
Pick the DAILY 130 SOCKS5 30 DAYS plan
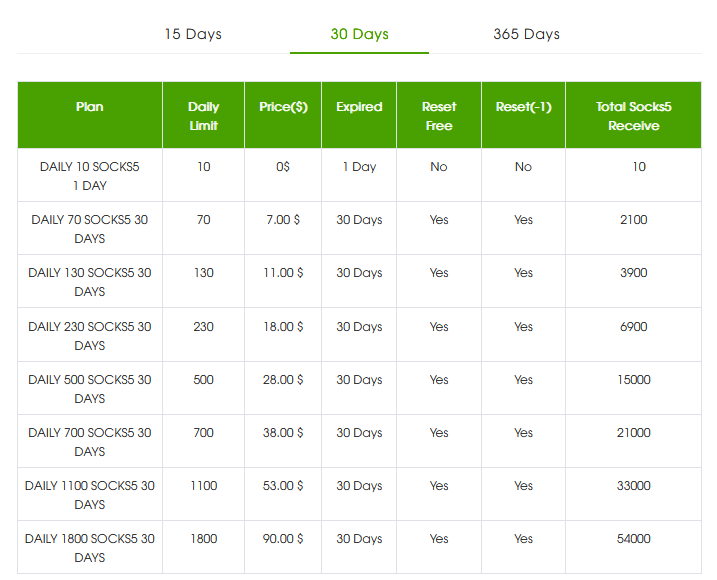90,282
